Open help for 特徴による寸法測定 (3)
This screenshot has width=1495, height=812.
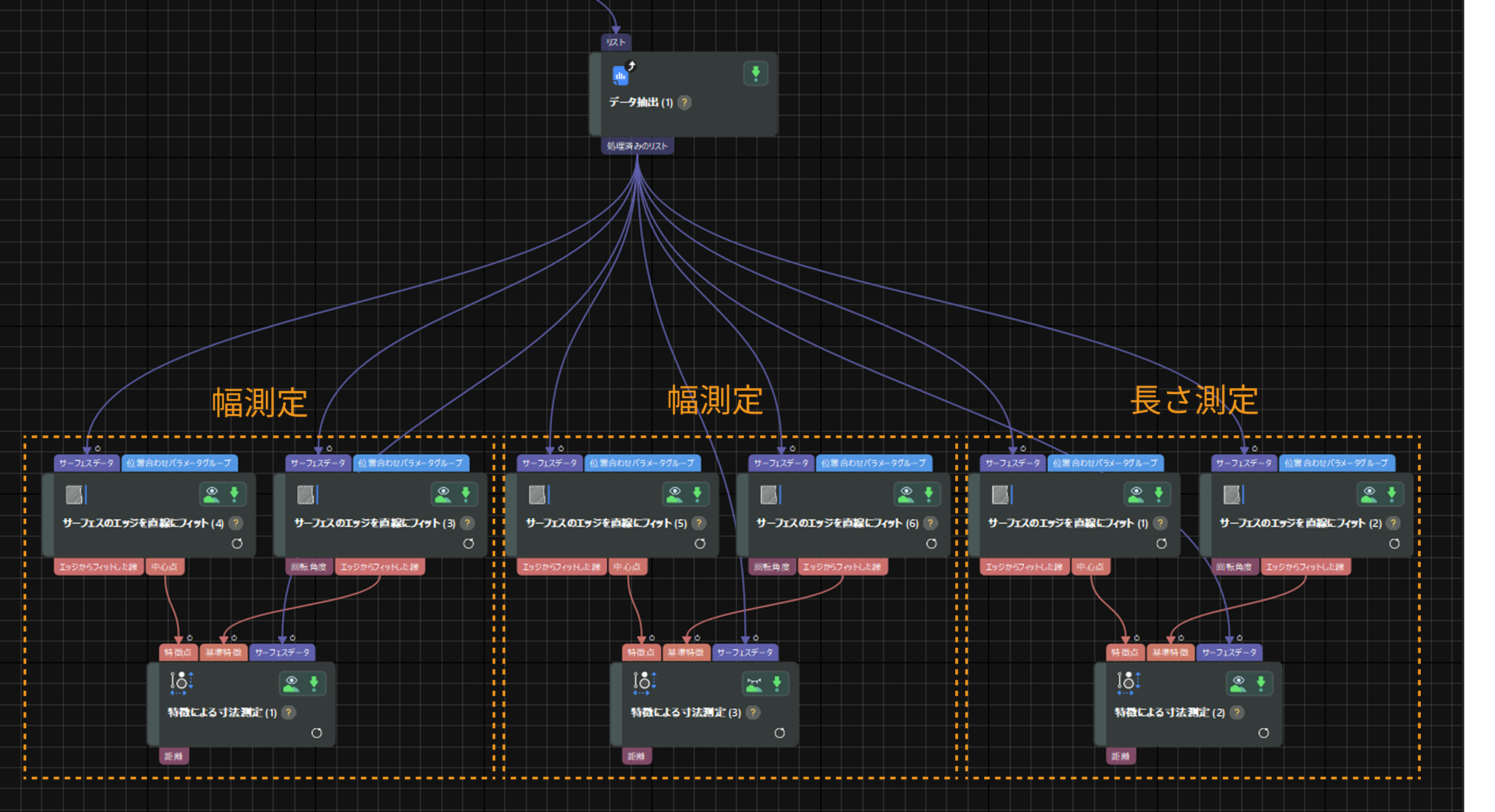753,712
